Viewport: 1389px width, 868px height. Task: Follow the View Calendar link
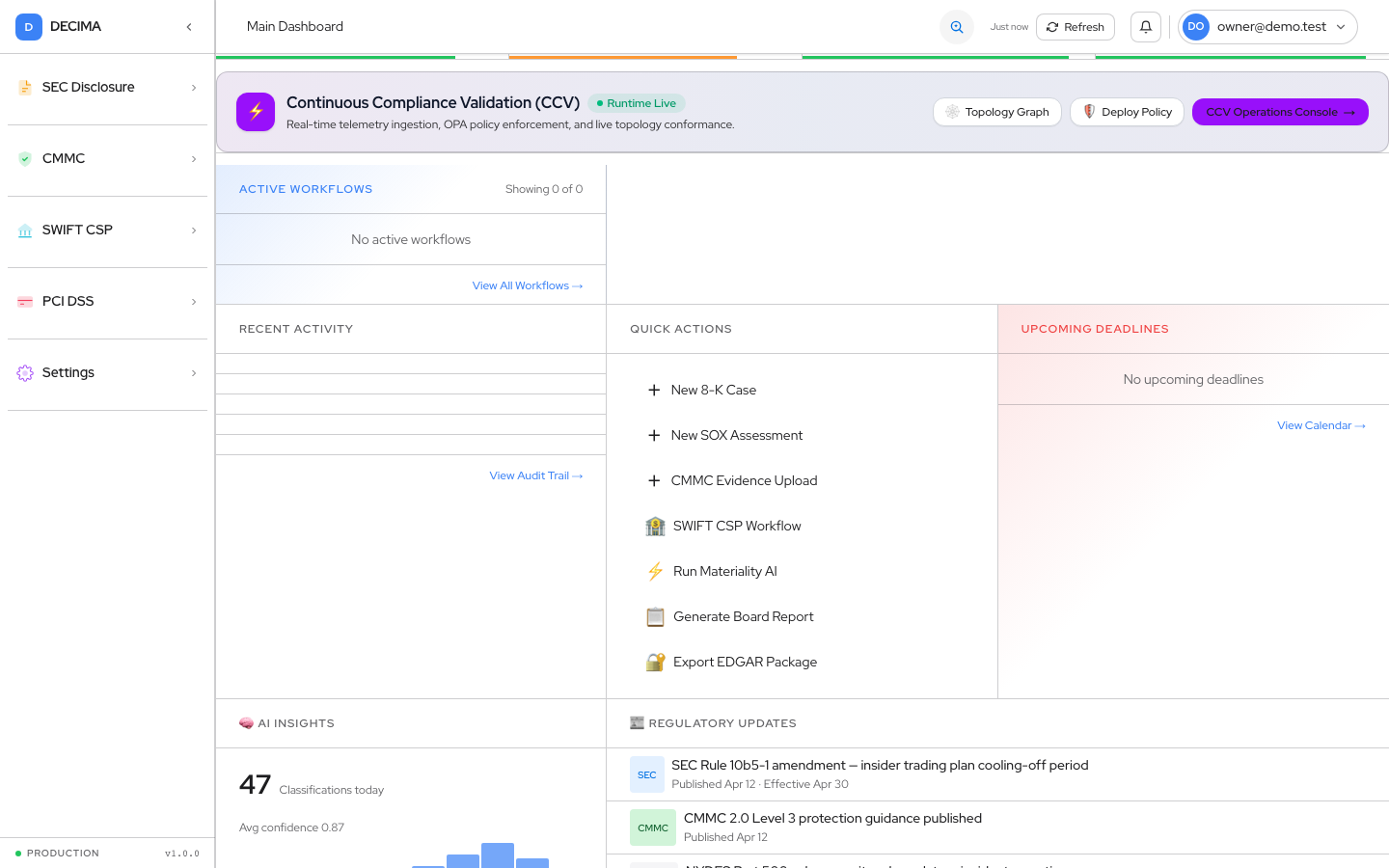tap(1321, 425)
